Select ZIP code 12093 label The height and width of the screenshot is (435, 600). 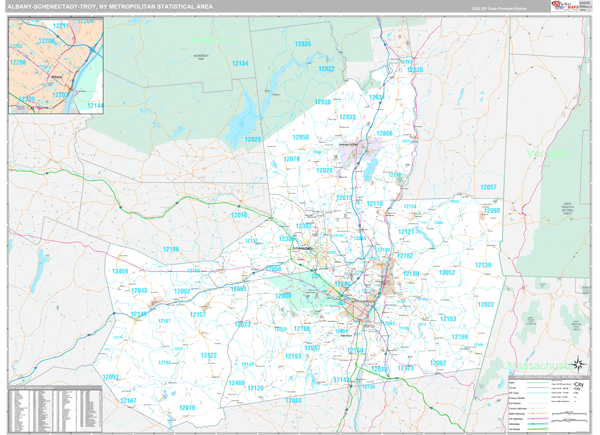pos(111,377)
